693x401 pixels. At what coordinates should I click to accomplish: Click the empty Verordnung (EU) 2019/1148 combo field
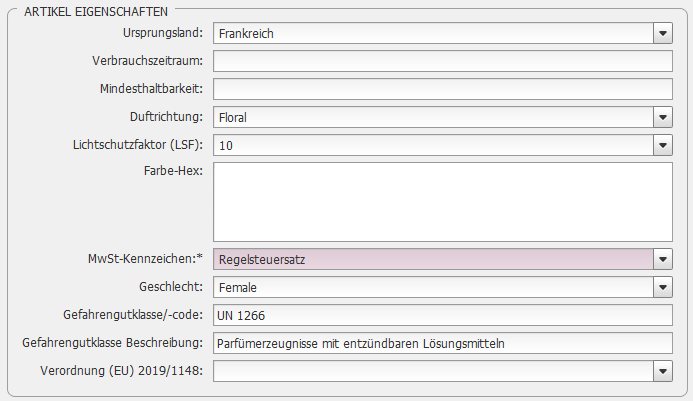433,371
